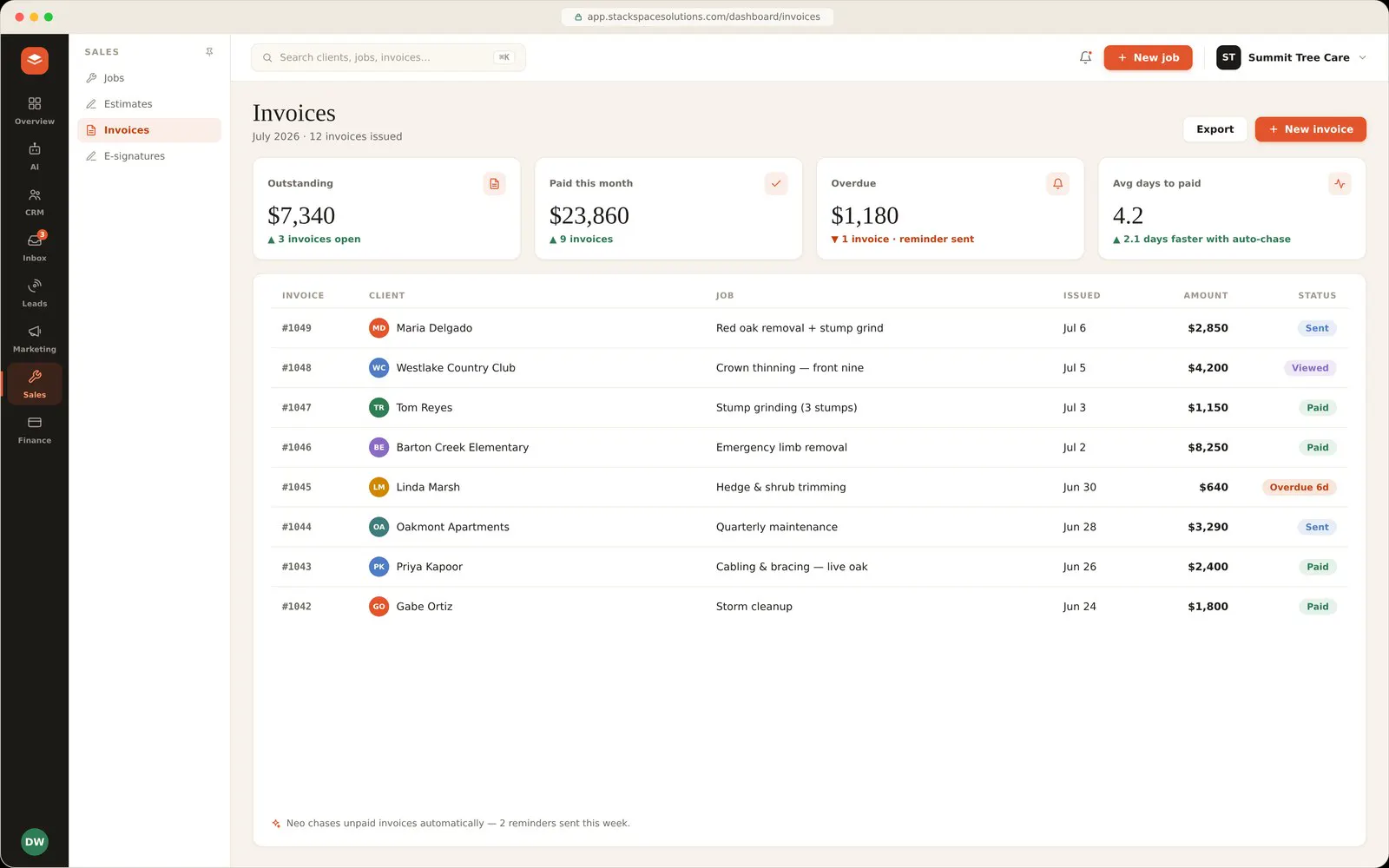Pin the Sales side panel

point(209,52)
